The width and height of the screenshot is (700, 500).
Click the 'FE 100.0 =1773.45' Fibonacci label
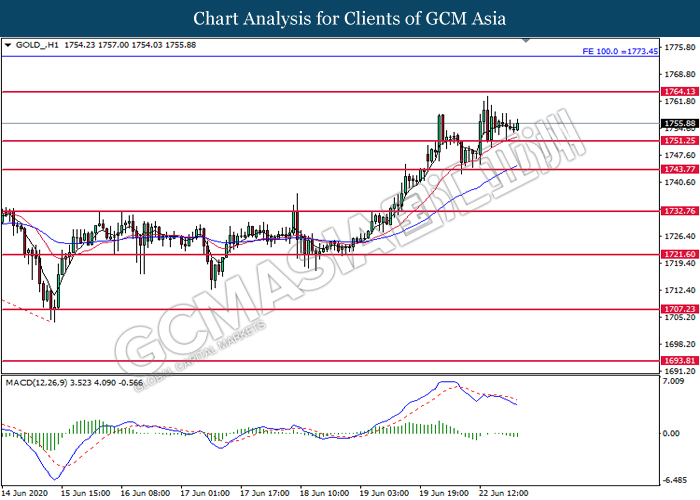pyautogui.click(x=620, y=51)
